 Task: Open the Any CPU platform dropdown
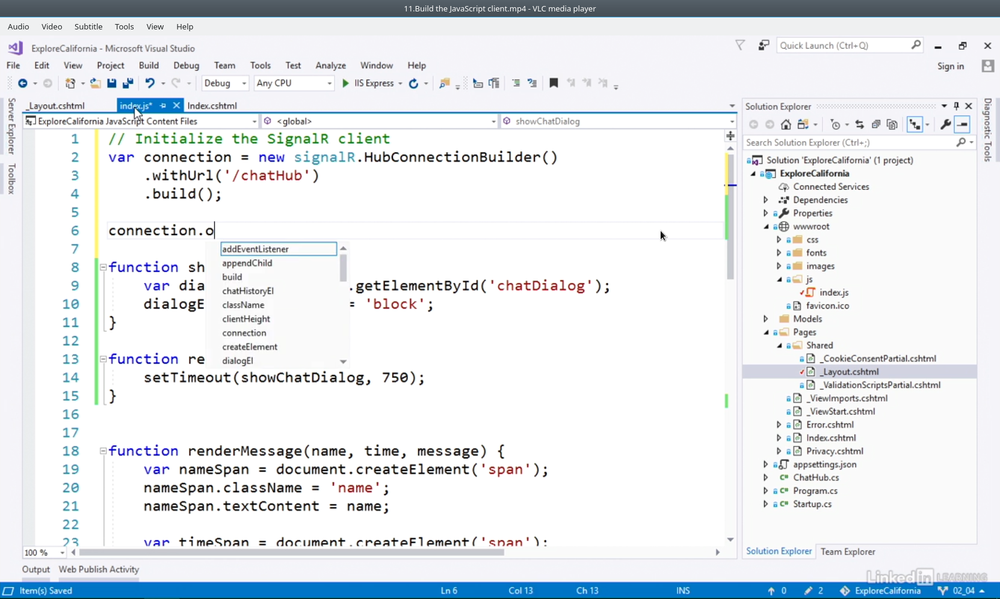(293, 84)
